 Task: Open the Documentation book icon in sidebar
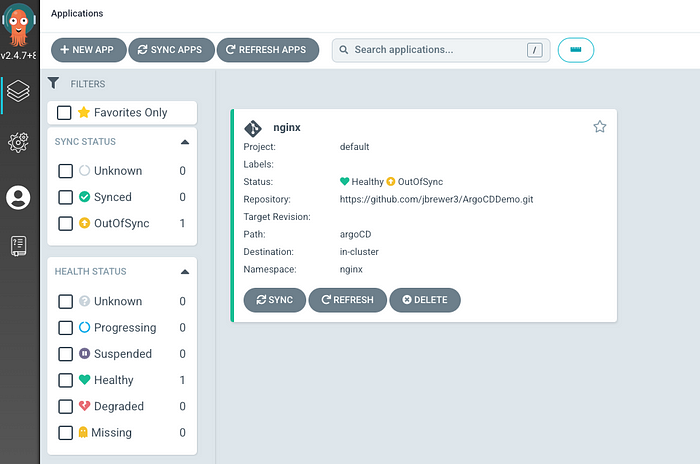pyautogui.click(x=18, y=246)
